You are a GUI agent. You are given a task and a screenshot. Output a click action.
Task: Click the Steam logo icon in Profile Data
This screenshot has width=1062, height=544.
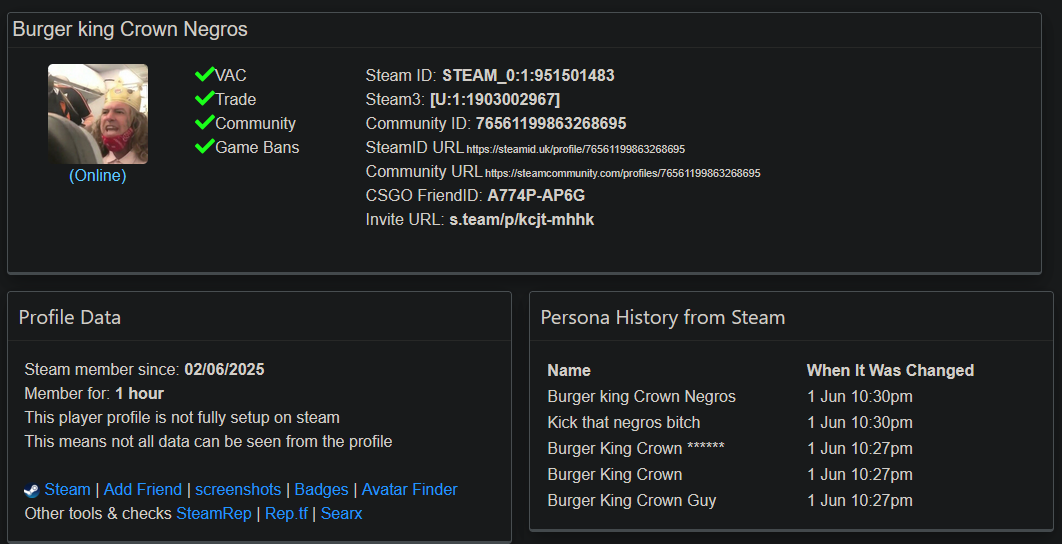tap(32, 490)
